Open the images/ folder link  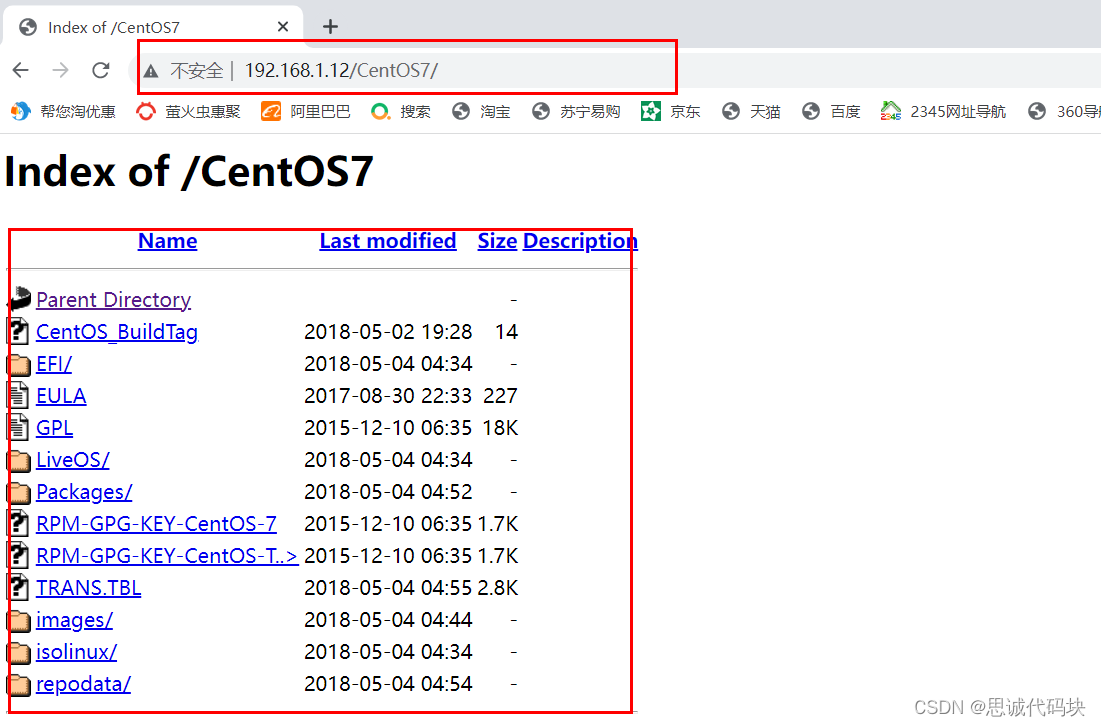74,621
